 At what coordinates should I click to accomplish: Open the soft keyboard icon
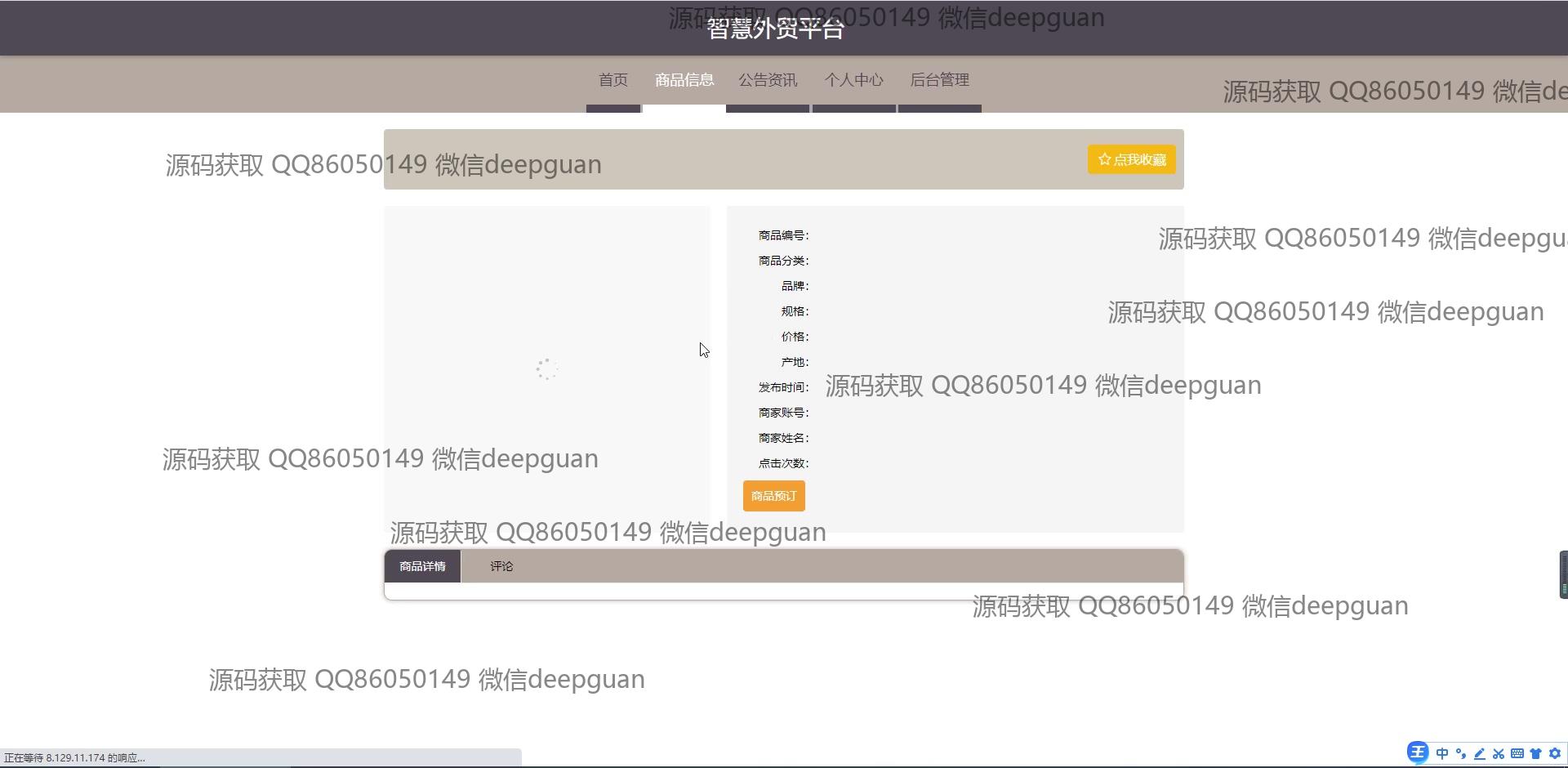(1517, 753)
